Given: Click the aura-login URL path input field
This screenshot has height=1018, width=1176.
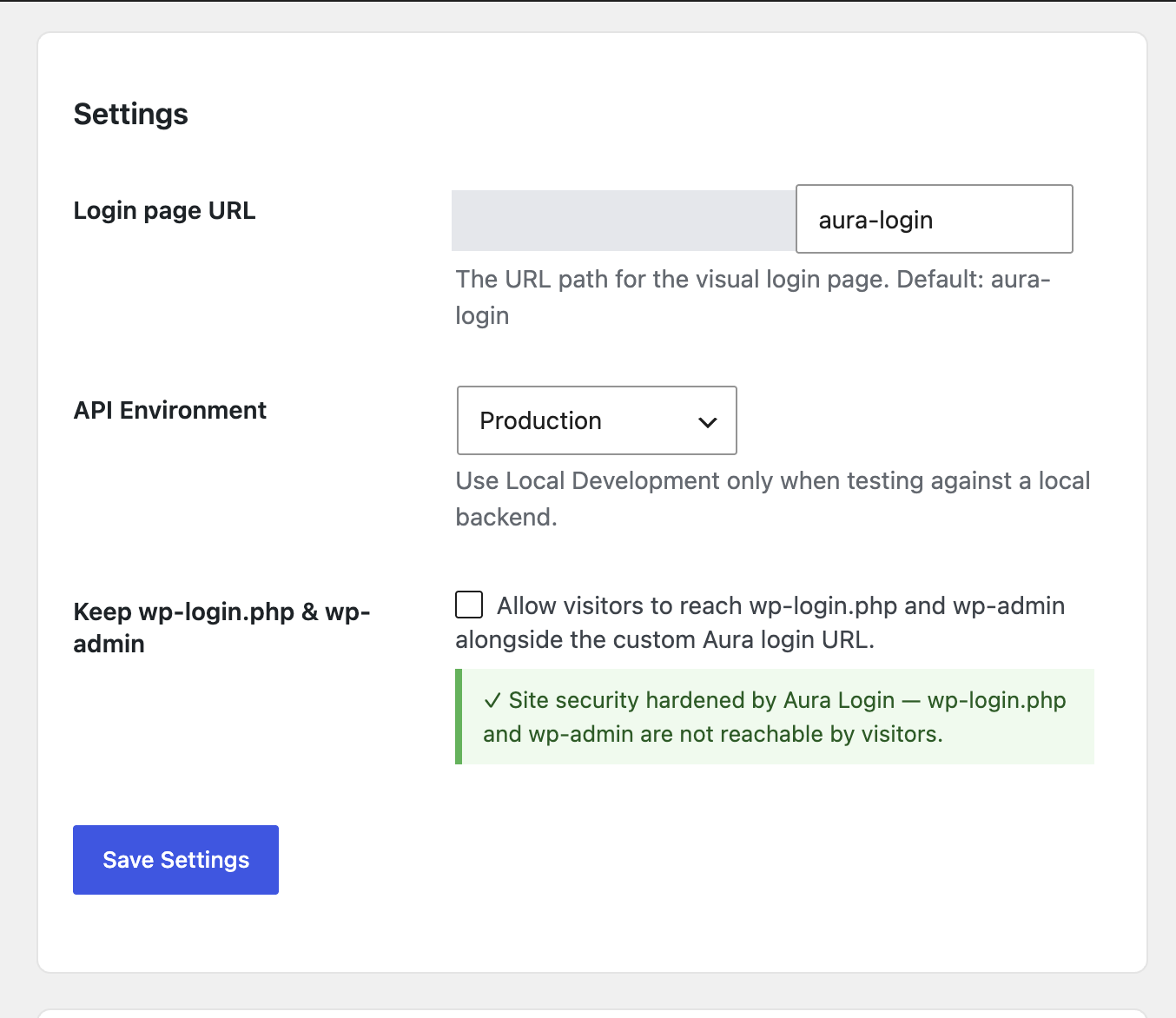Looking at the screenshot, I should click(935, 219).
